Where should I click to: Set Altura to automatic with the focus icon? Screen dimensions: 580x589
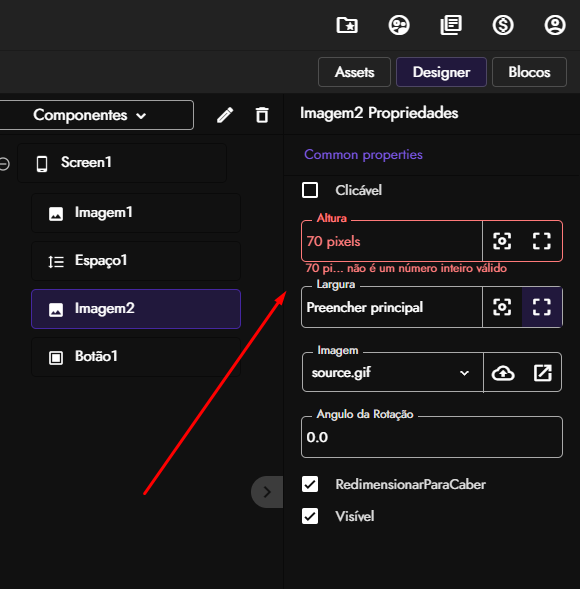[x=502, y=241]
